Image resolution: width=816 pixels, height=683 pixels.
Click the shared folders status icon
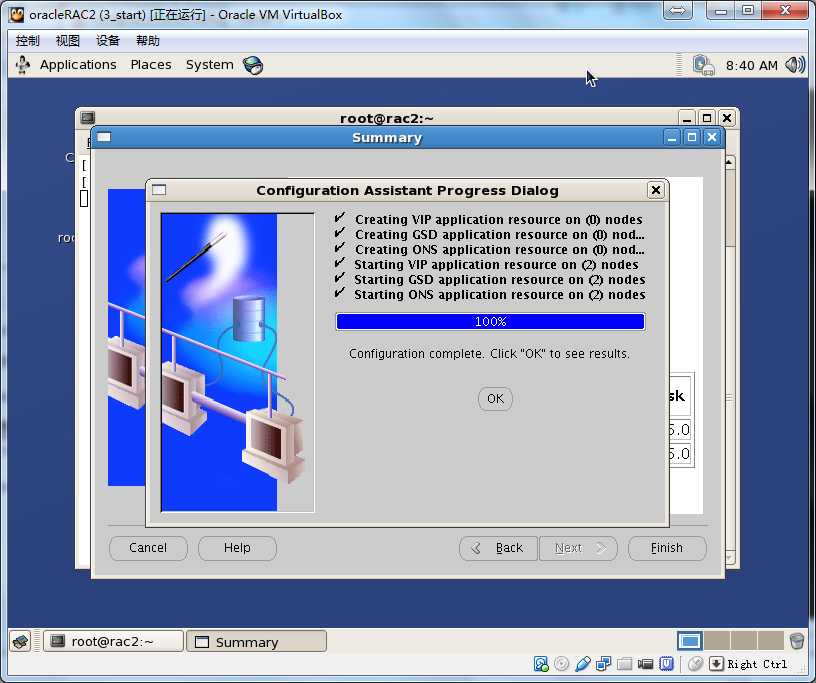pyautogui.click(x=624, y=664)
